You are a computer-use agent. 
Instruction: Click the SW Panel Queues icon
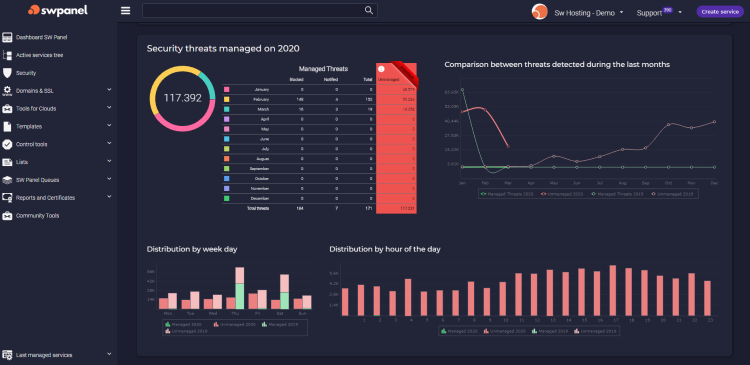point(7,180)
